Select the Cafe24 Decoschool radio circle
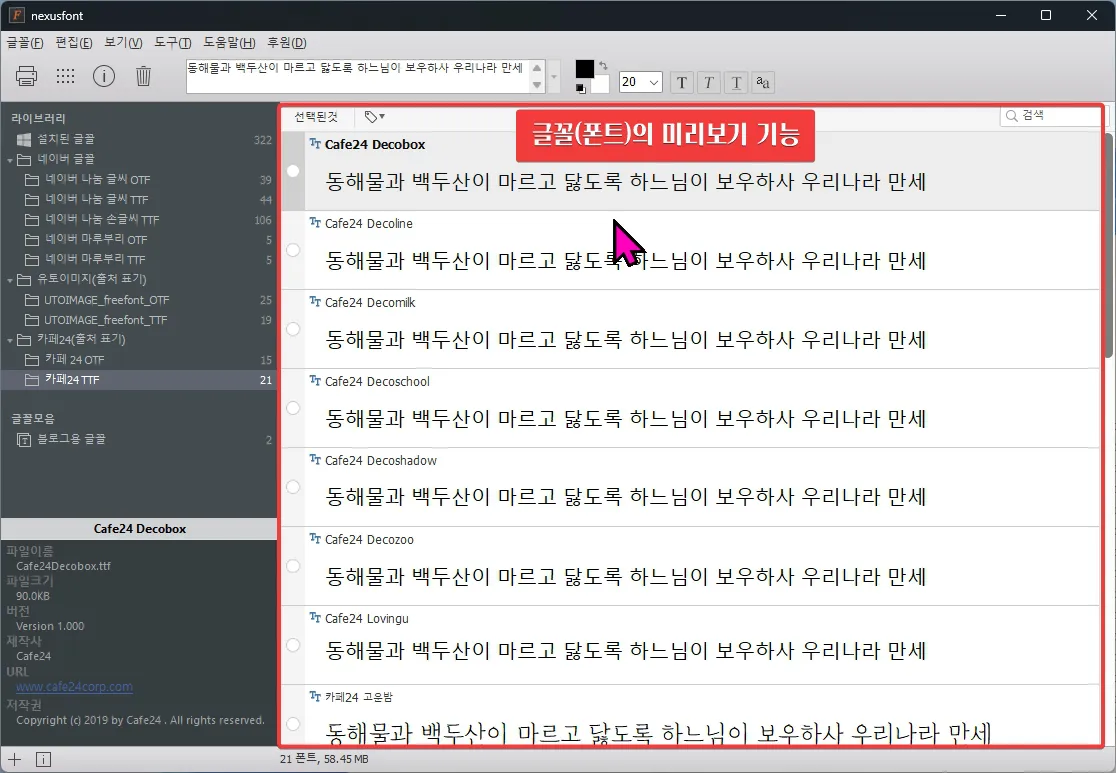The height and width of the screenshot is (773, 1116). pos(293,408)
